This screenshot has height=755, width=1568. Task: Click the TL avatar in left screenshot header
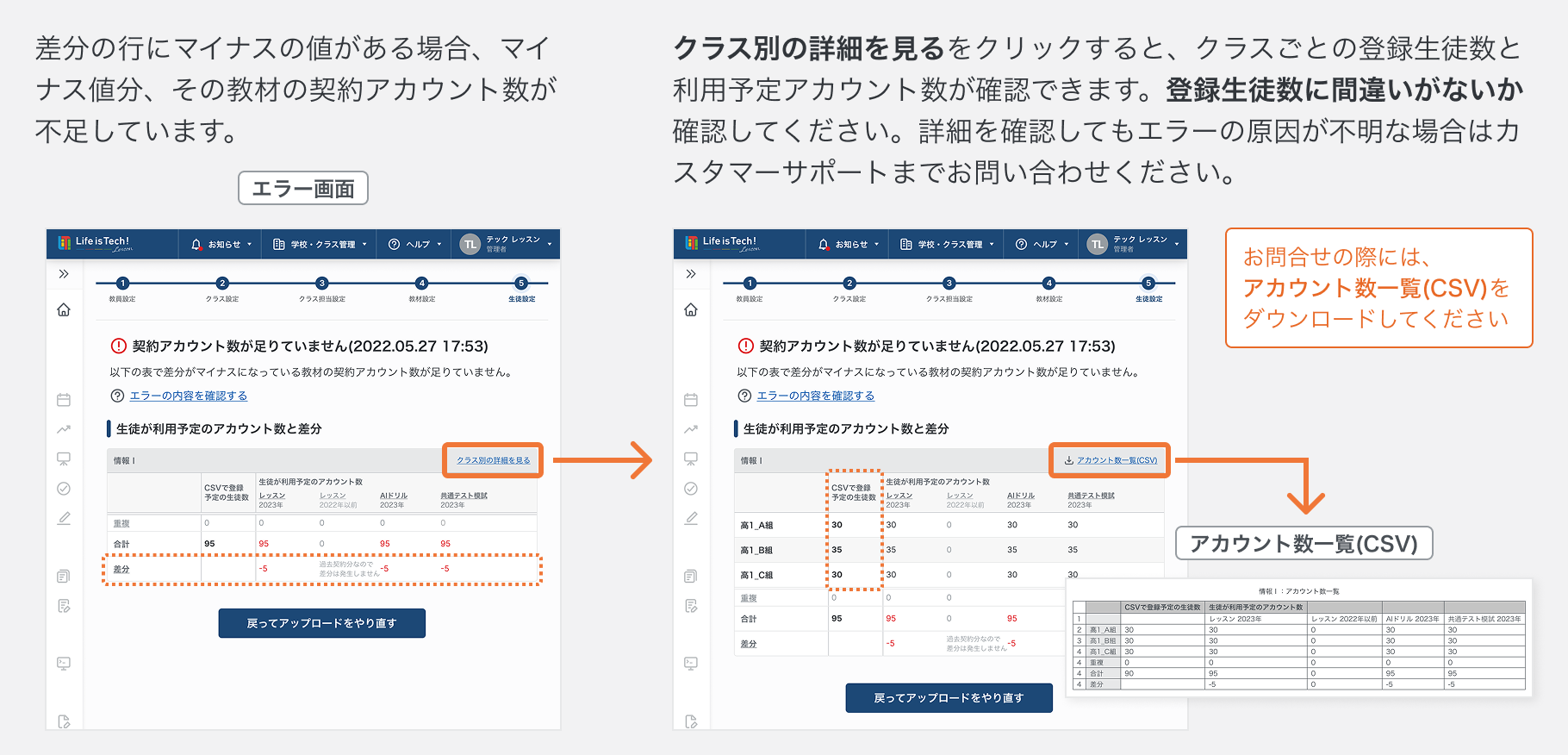[x=470, y=244]
